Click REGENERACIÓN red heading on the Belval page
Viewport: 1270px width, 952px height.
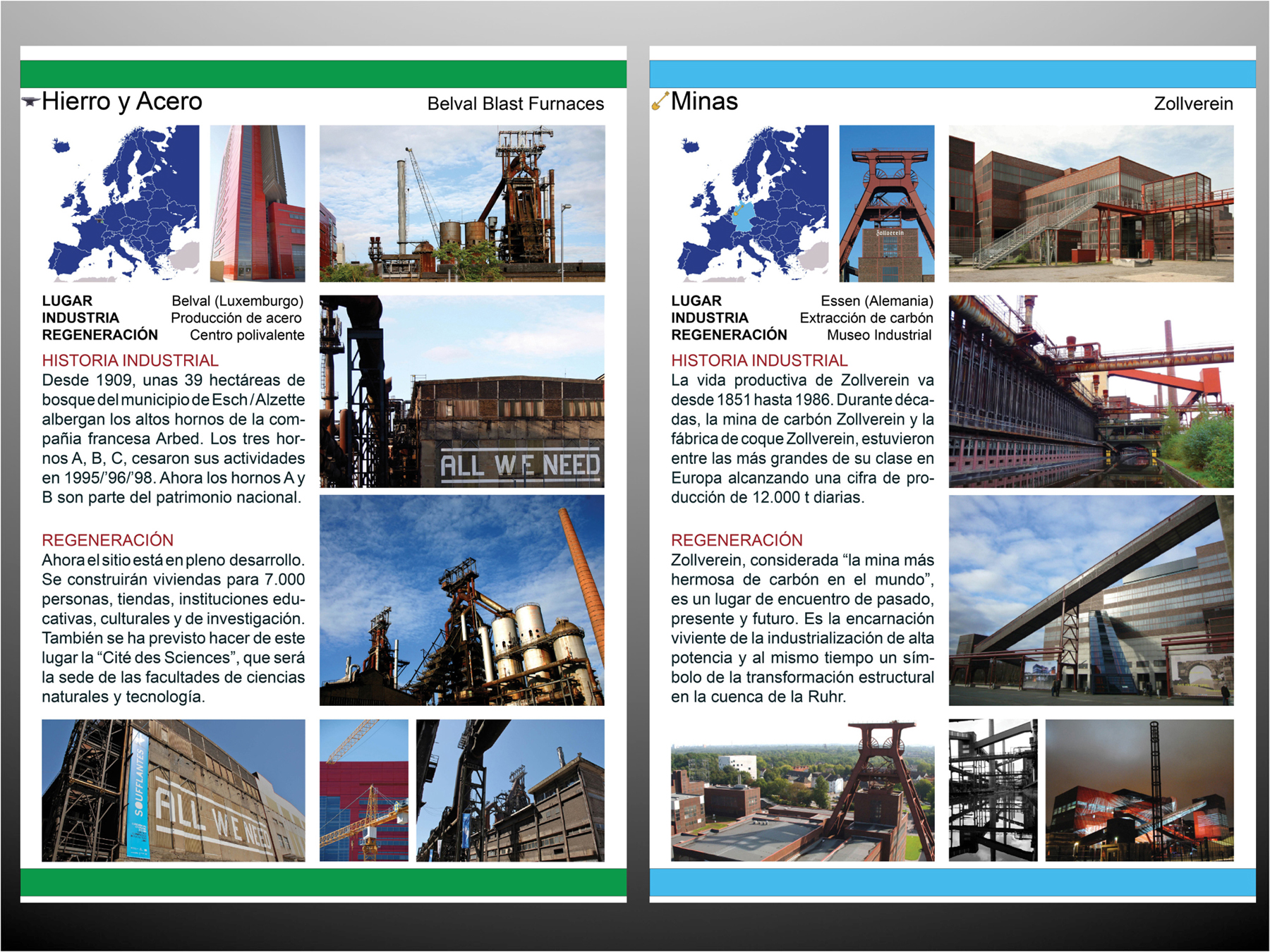107,540
